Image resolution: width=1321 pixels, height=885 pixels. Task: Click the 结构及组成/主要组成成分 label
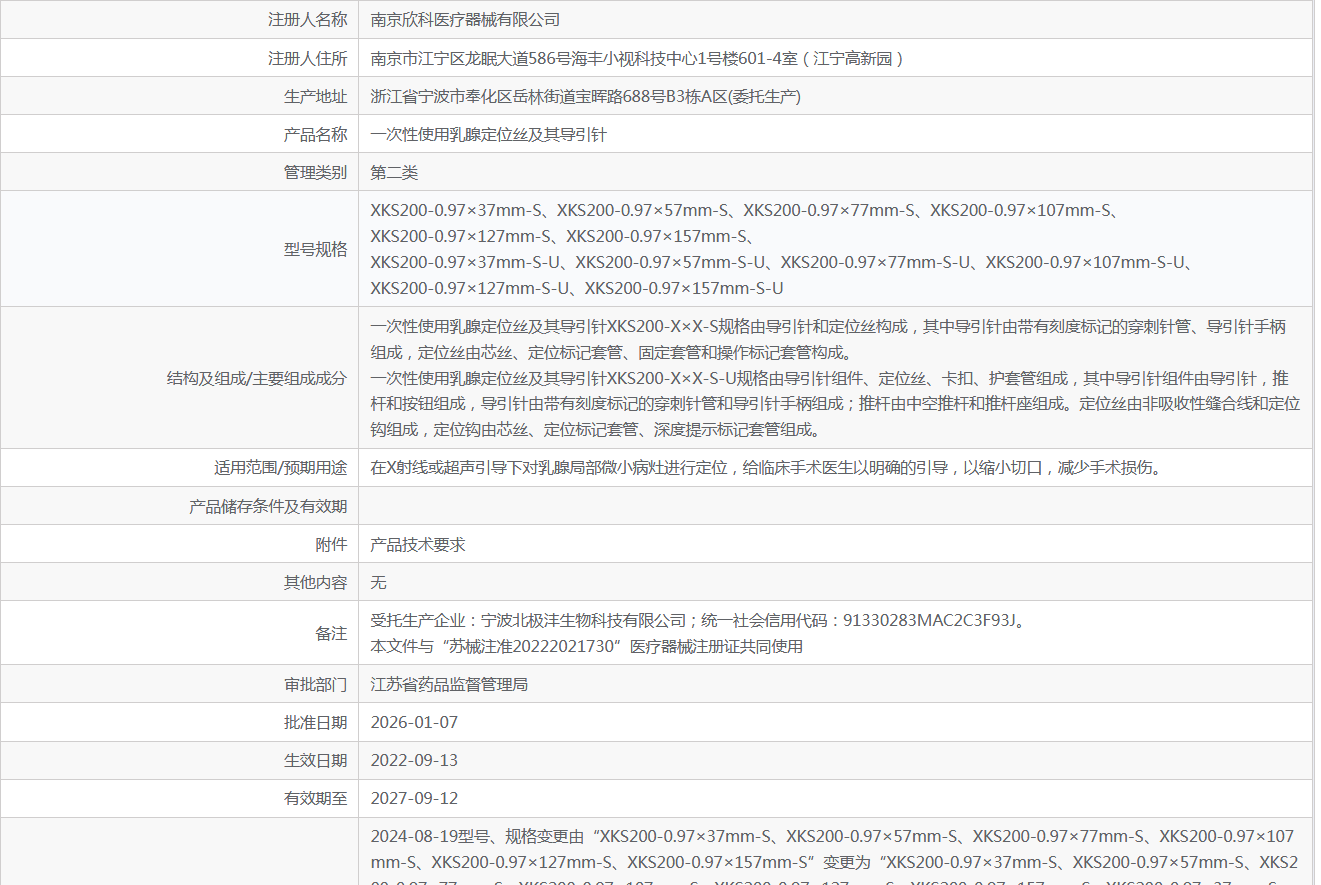pos(257,378)
